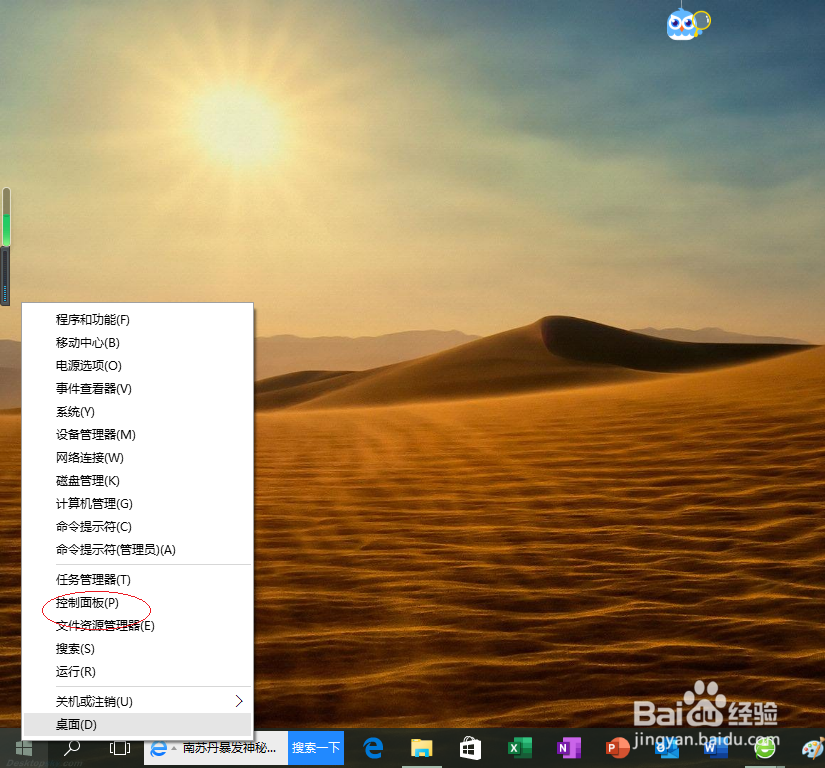
Task: Open Outlook from taskbar
Action: (x=667, y=749)
